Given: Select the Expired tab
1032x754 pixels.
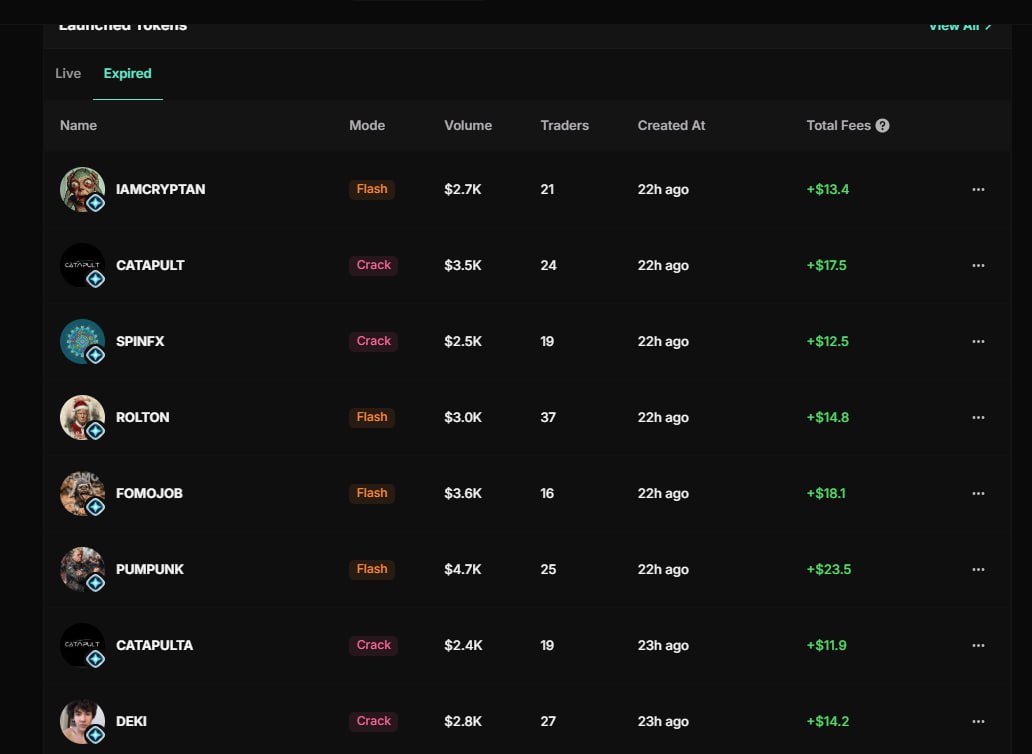Looking at the screenshot, I should pyautogui.click(x=128, y=74).
